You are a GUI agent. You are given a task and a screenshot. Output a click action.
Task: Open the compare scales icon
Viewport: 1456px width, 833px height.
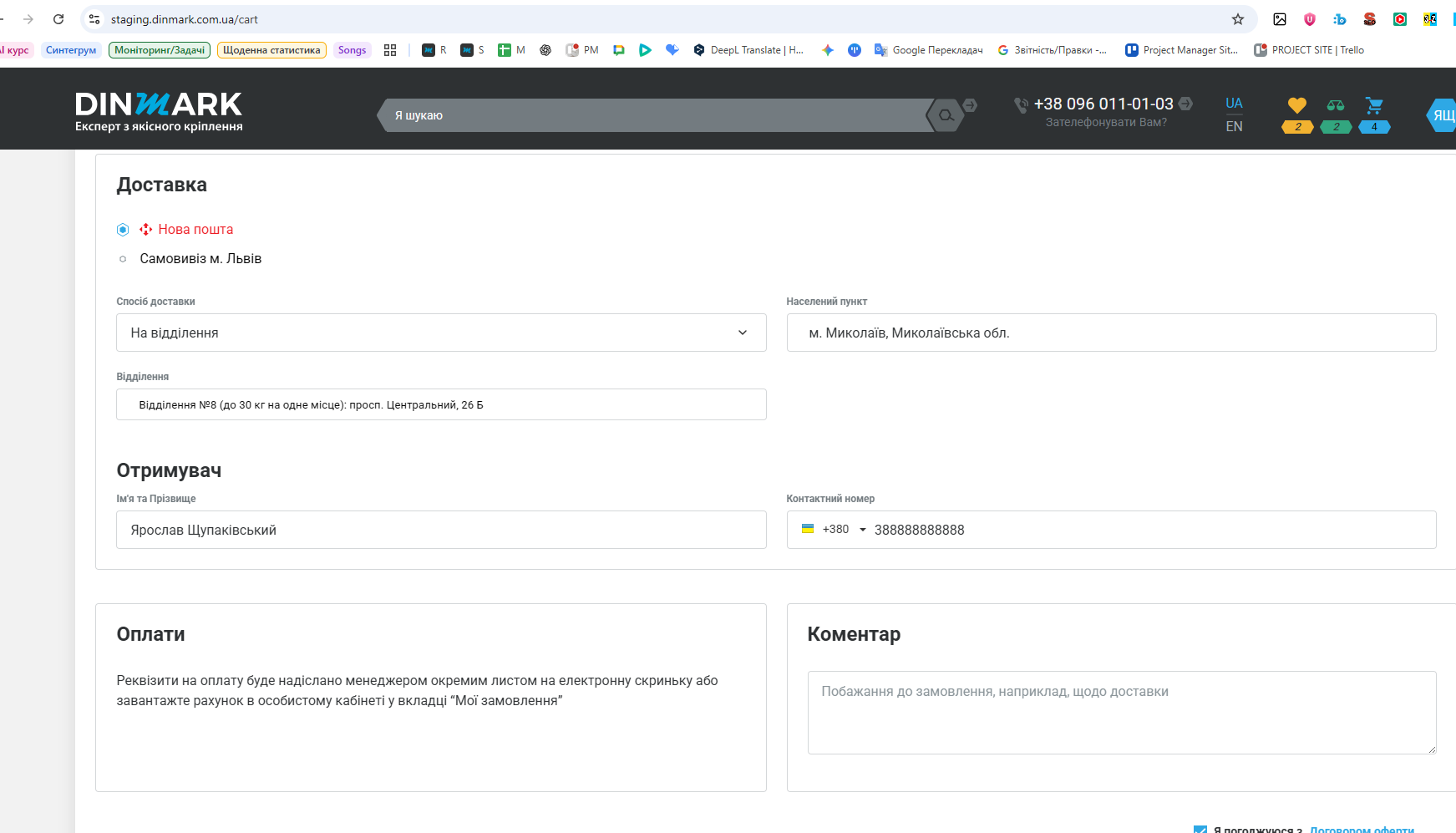point(1336,105)
